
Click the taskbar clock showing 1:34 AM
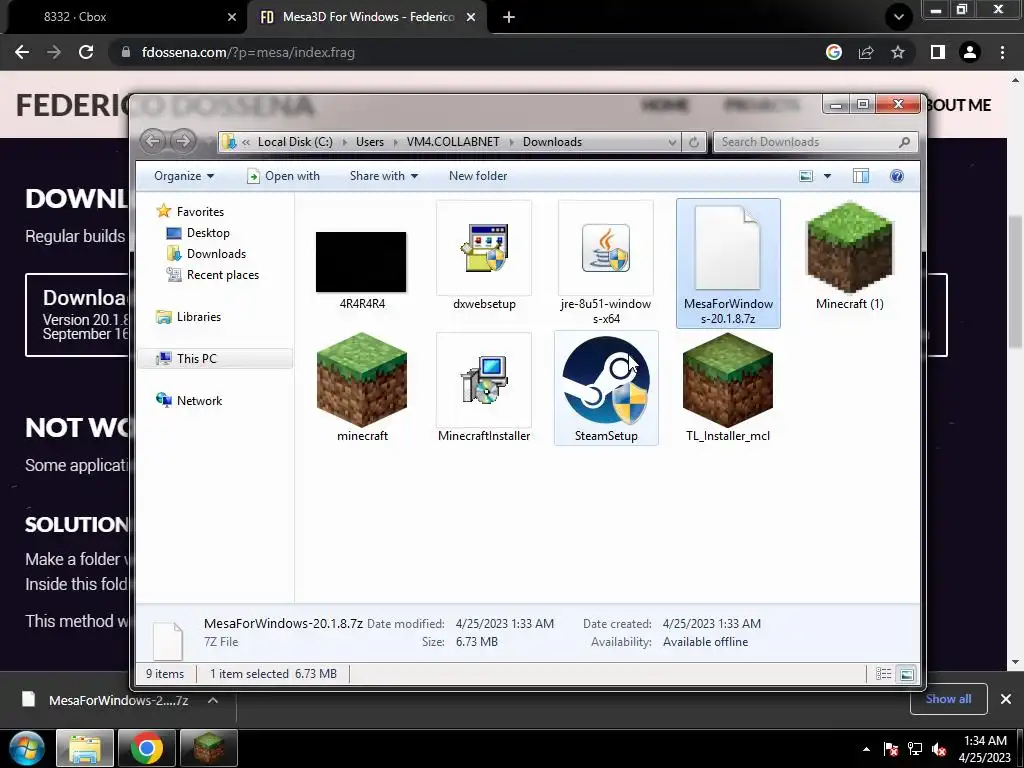point(985,749)
